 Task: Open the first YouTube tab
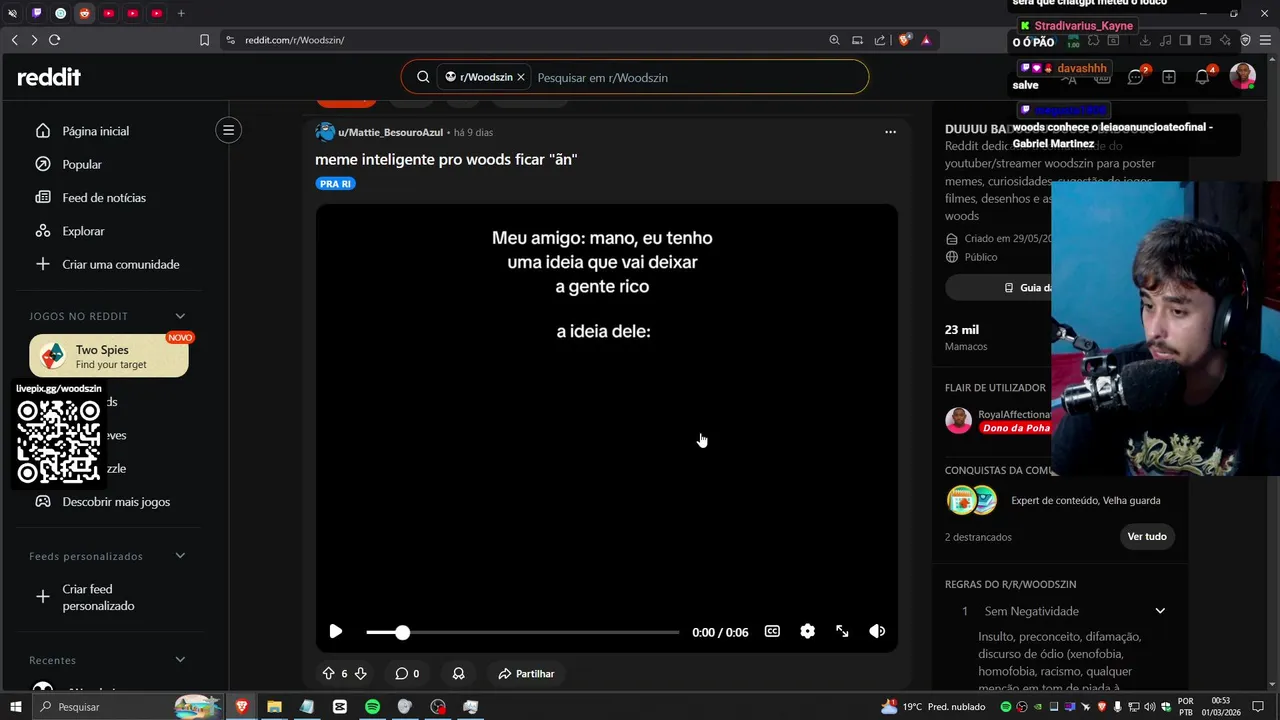pos(108,13)
